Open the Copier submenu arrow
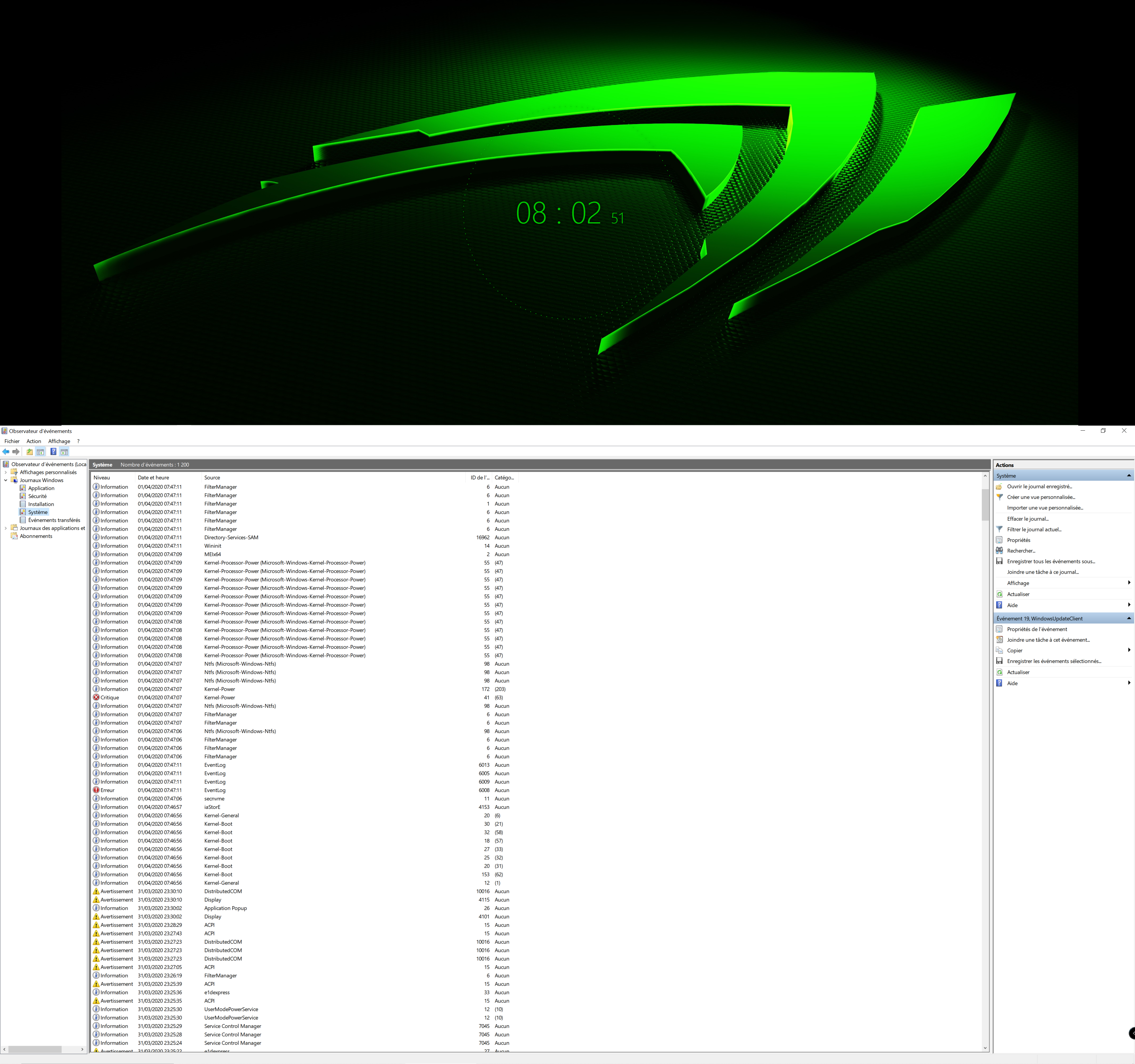Viewport: 1135px width, 1064px height. coord(1129,650)
